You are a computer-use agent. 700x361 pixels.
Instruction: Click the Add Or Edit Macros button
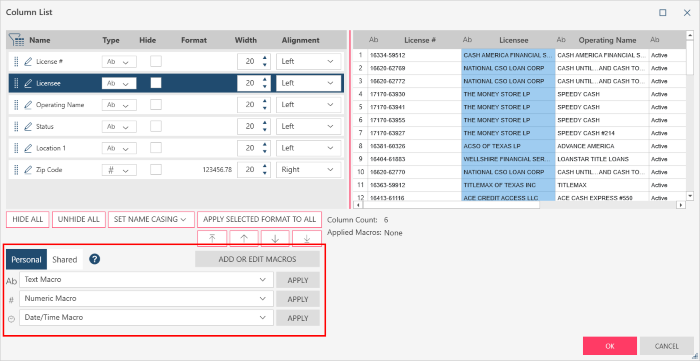click(257, 259)
